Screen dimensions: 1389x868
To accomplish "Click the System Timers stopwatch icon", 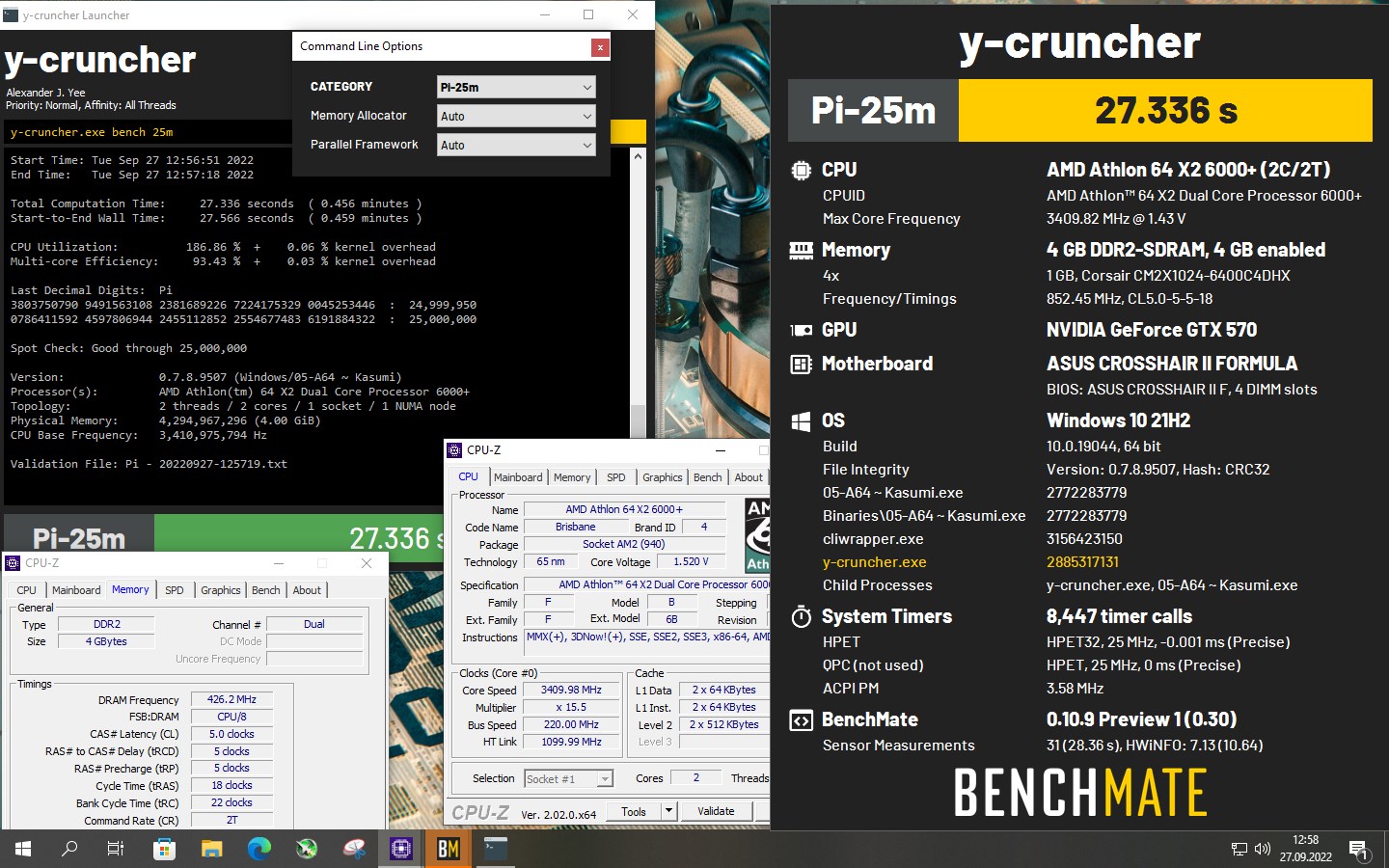I will coord(801,616).
